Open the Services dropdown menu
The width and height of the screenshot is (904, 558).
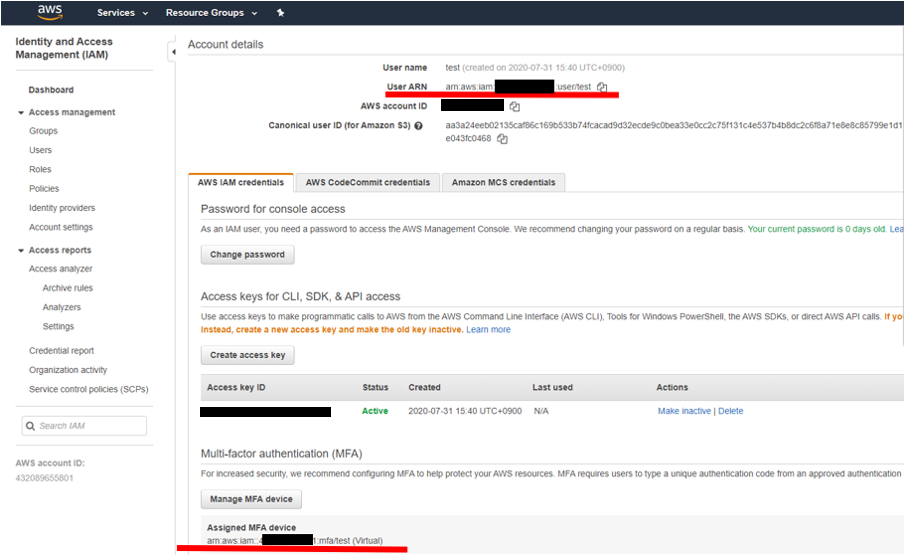(122, 13)
